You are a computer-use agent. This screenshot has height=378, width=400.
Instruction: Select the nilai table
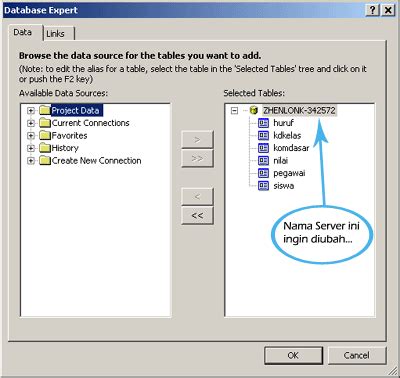[x=280, y=160]
